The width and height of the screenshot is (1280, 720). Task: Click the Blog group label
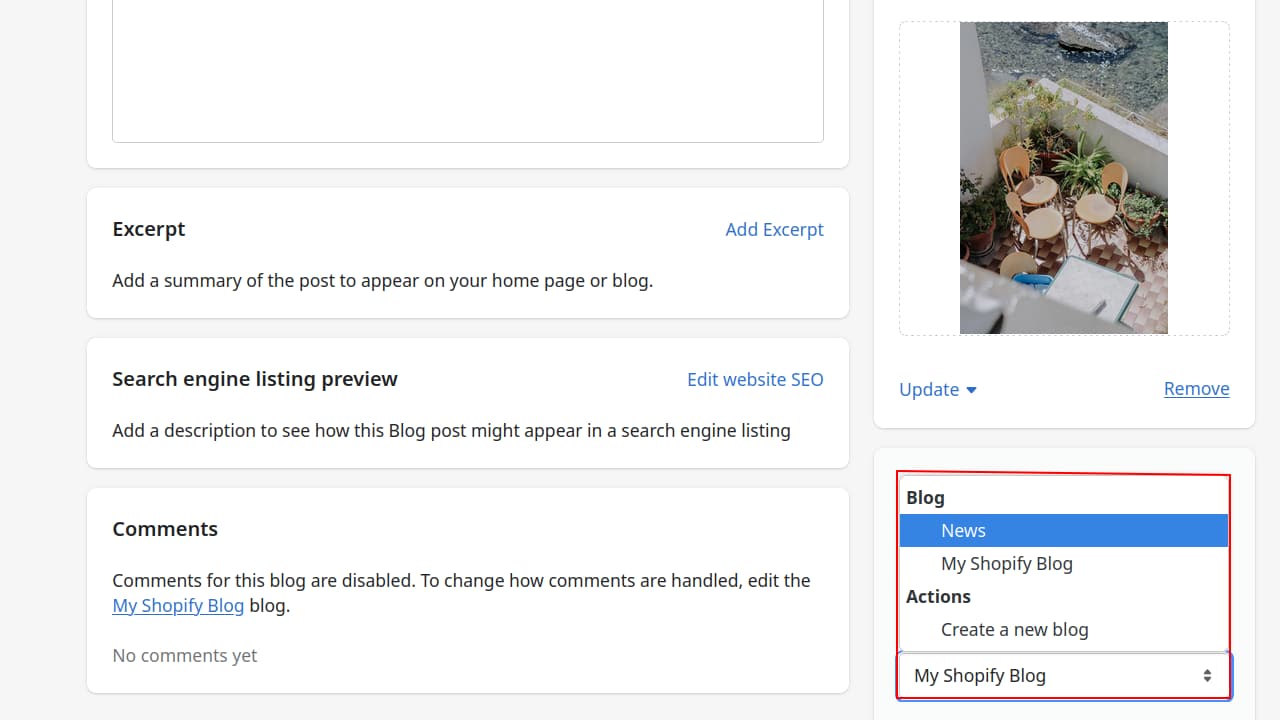click(925, 497)
